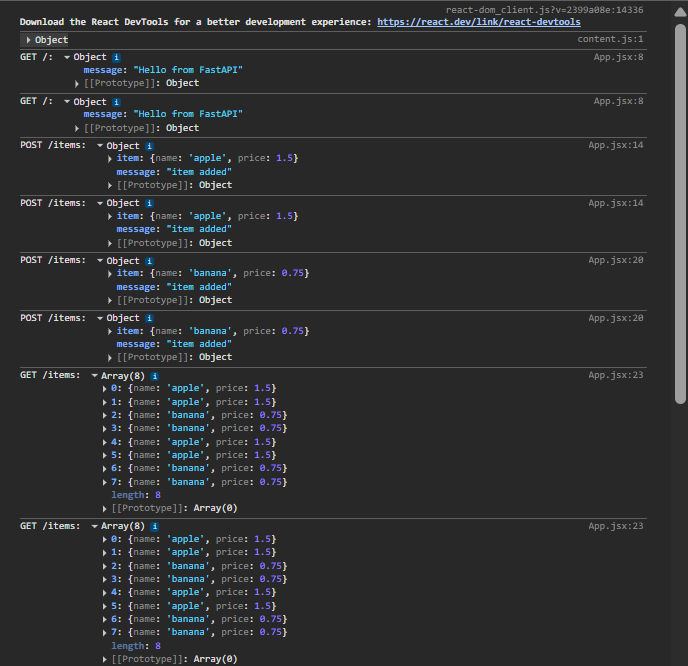Image resolution: width=688 pixels, height=666 pixels.
Task: Expand index 7 banana in first Array(8)
Action: point(104,482)
